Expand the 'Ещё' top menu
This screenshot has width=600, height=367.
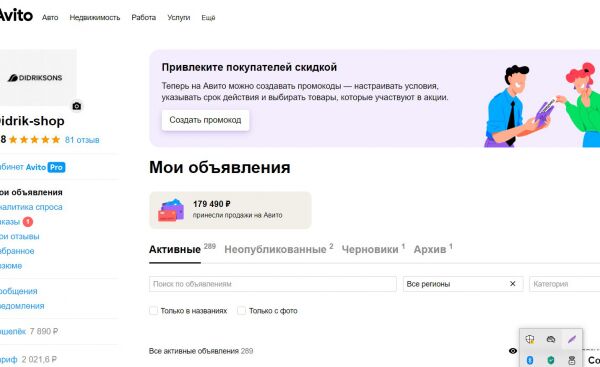(x=208, y=18)
